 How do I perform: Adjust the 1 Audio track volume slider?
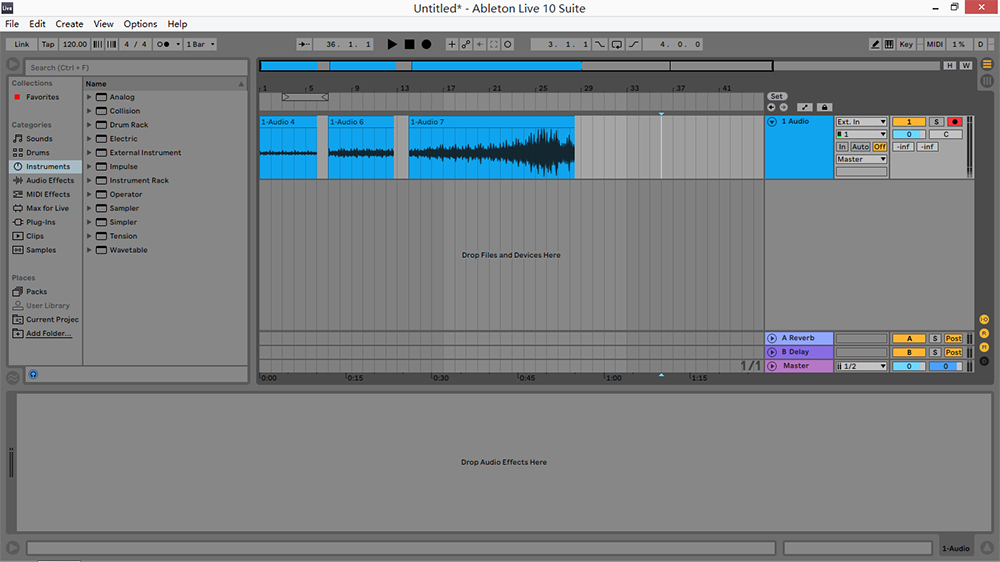click(x=909, y=134)
